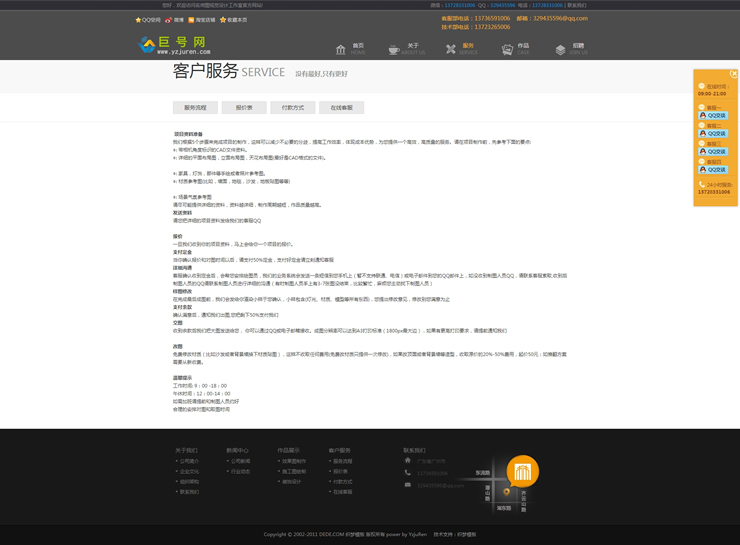The image size is (740, 545).
Task: Click the 作品 case nav icon
Action: [x=507, y=49]
